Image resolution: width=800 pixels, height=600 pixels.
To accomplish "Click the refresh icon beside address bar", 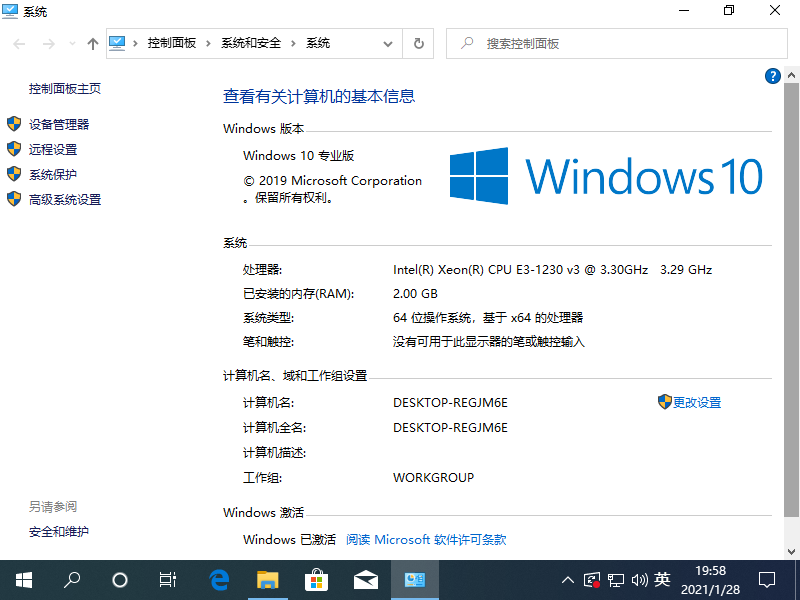I will coord(418,43).
